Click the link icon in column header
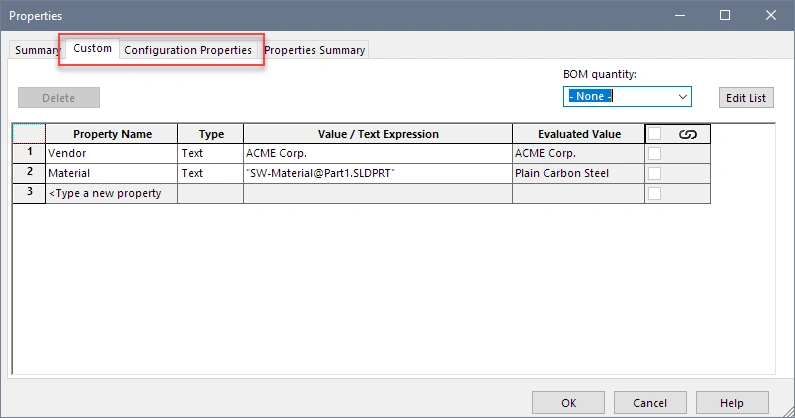The width and height of the screenshot is (795, 418). (686, 134)
